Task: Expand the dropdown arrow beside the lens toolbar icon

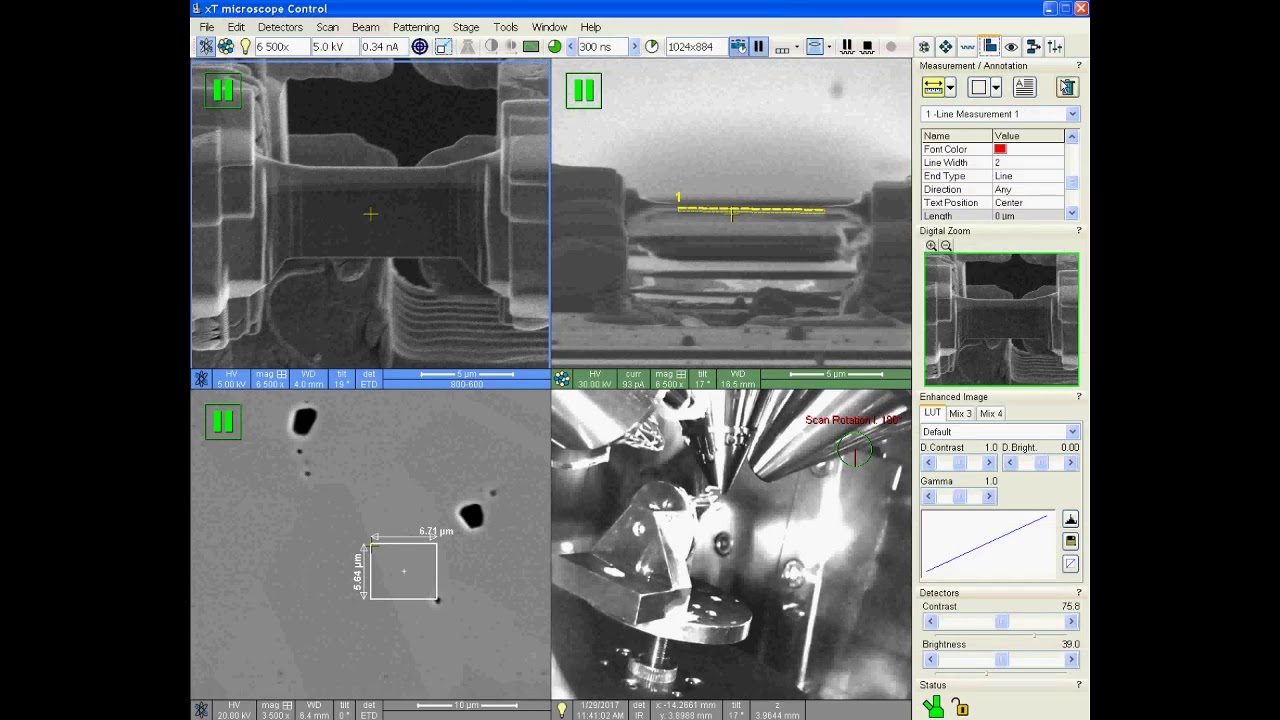Action: coord(829,46)
